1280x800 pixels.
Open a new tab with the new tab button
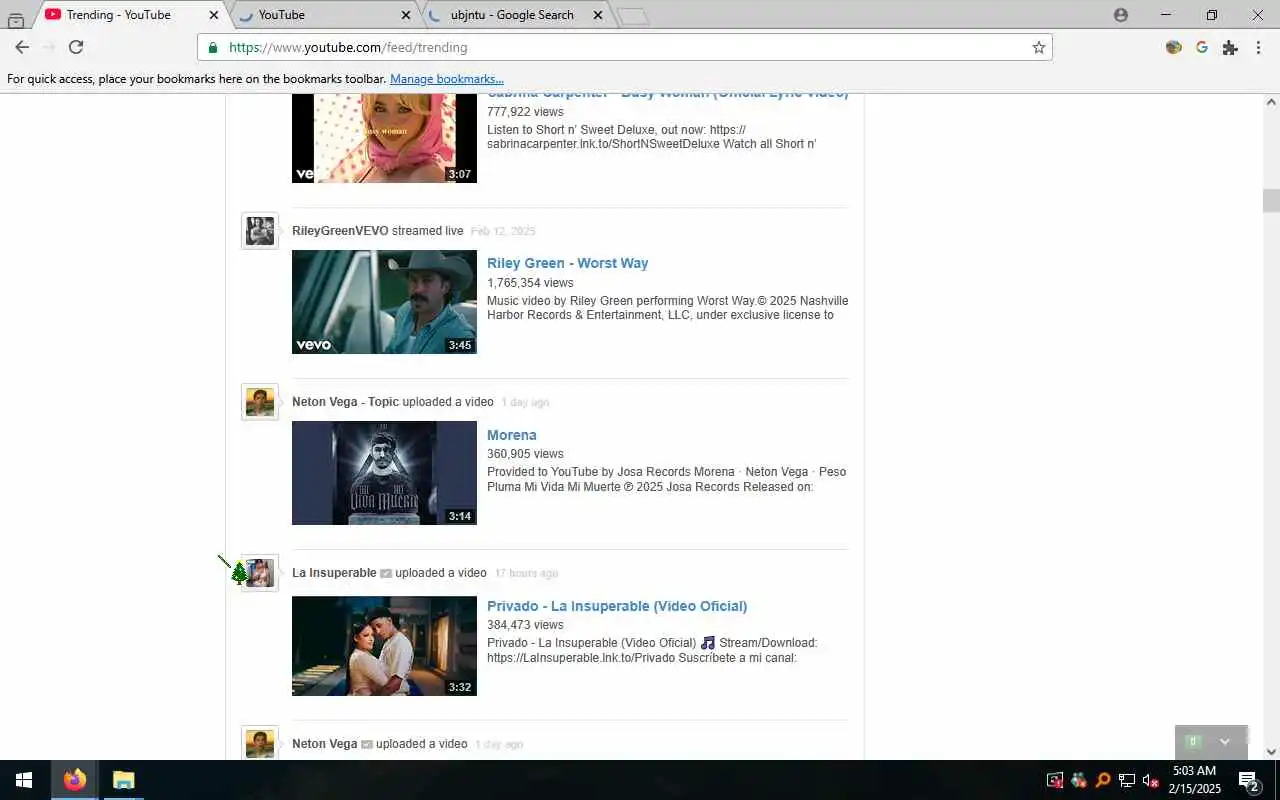pos(632,16)
